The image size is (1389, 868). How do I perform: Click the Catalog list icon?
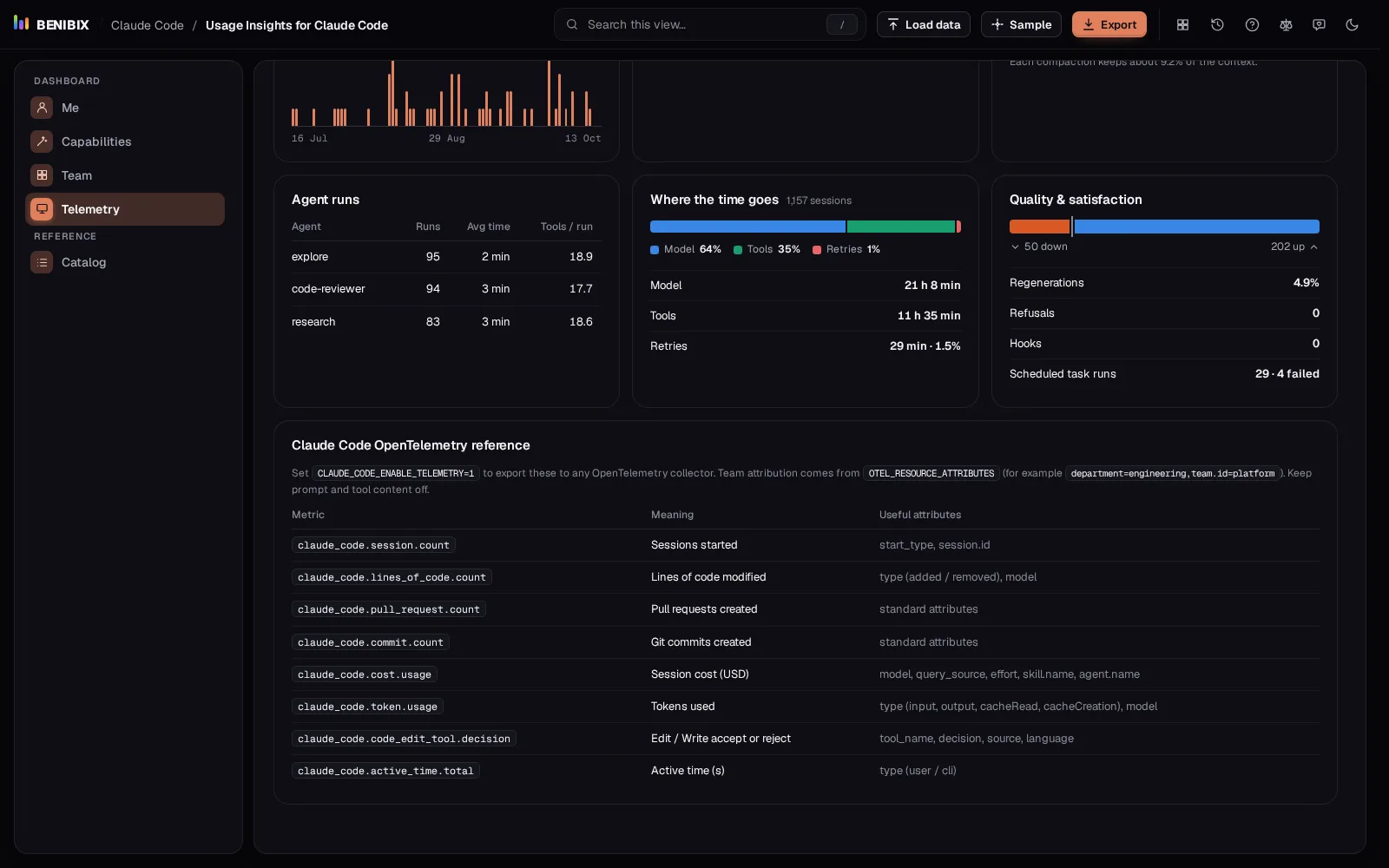(x=42, y=262)
